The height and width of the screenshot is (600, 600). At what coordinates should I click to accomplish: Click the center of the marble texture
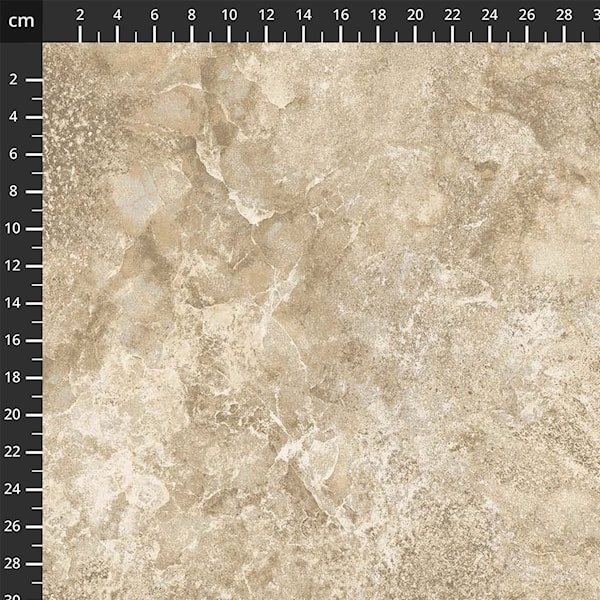(321, 321)
